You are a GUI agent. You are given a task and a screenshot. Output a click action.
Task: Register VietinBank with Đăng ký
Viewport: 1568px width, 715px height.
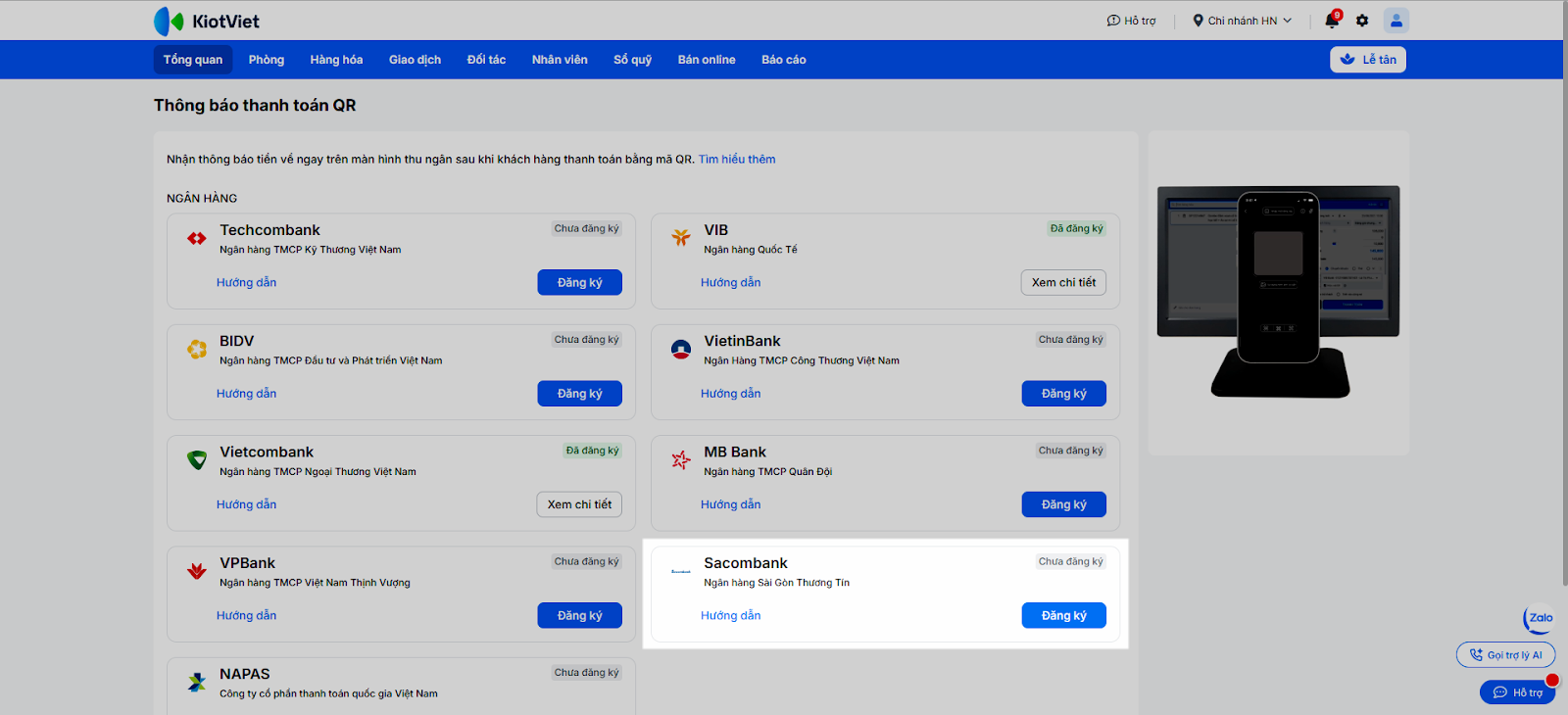[x=1064, y=394]
